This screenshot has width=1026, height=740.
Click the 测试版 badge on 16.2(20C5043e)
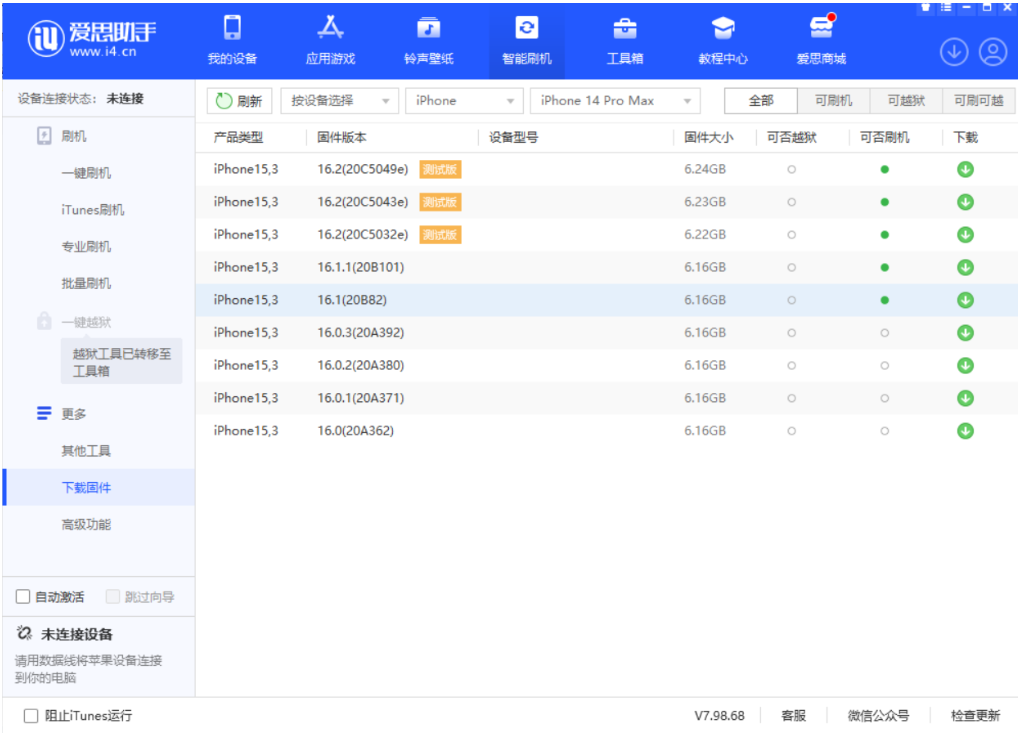click(x=440, y=202)
